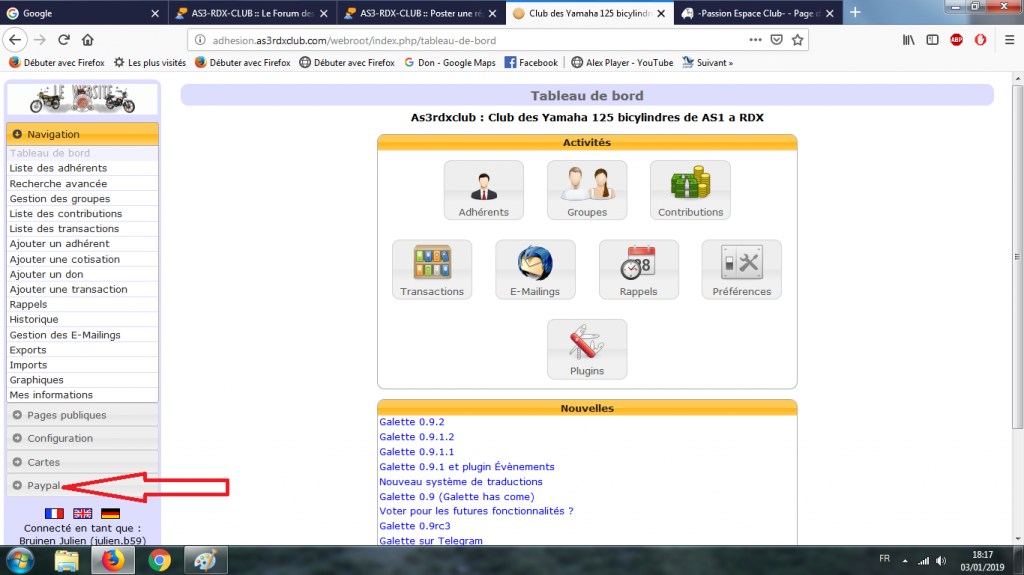Viewport: 1024px width, 575px height.
Task: Expand the Paypal sidebar section
Action: pos(44,486)
